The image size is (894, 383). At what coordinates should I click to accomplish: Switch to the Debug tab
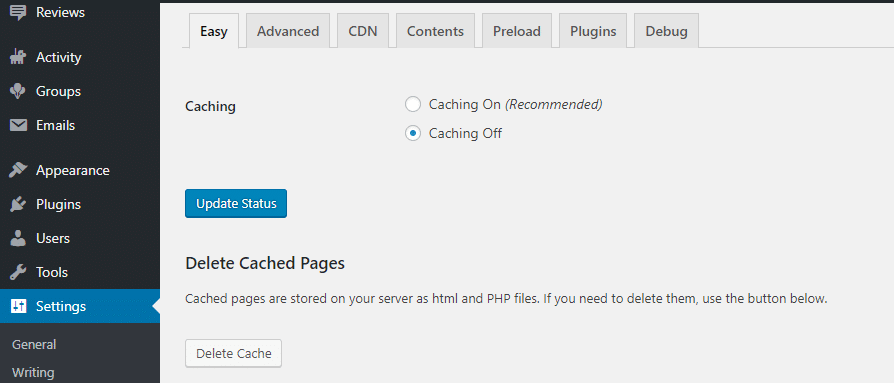[x=667, y=31]
